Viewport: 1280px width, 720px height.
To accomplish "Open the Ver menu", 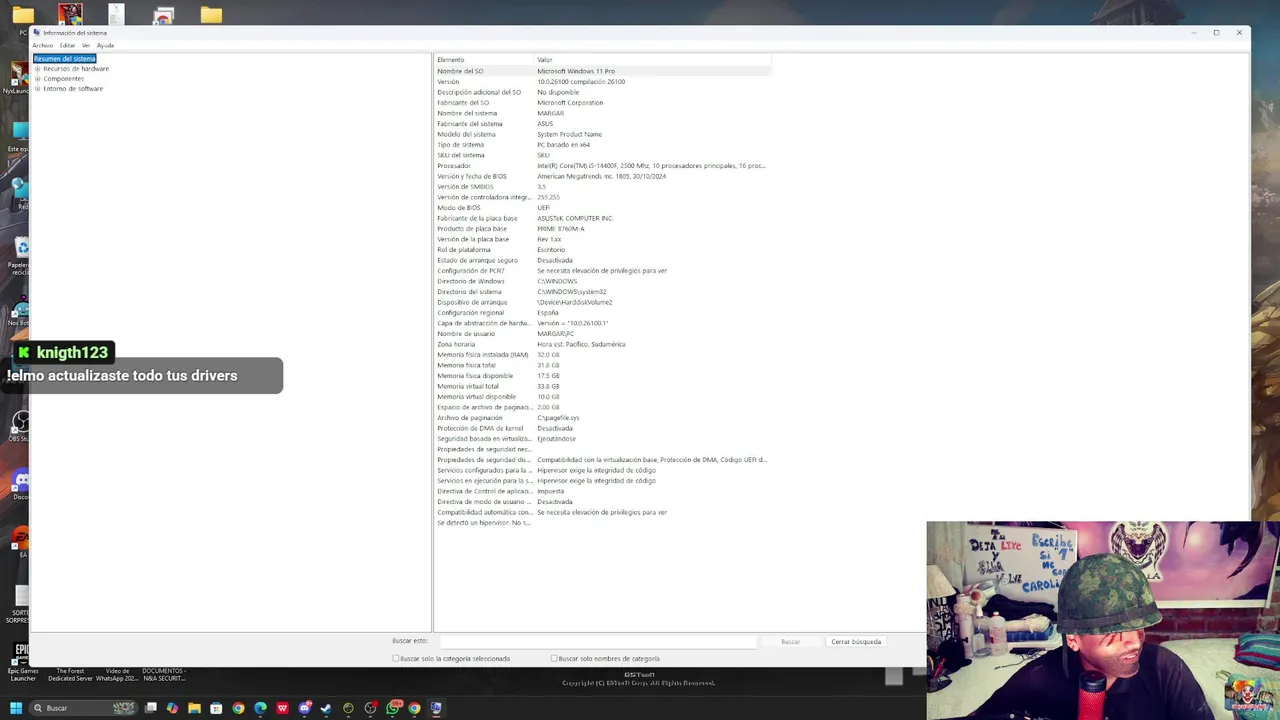I will (86, 45).
